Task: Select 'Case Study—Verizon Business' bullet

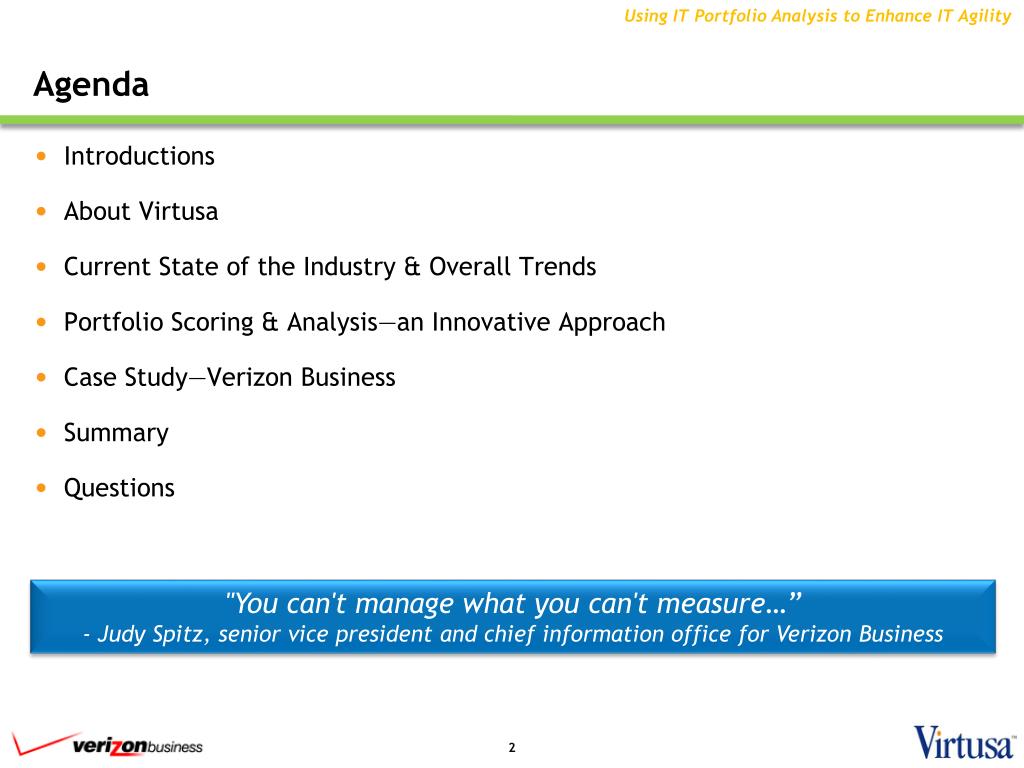Action: (x=229, y=377)
